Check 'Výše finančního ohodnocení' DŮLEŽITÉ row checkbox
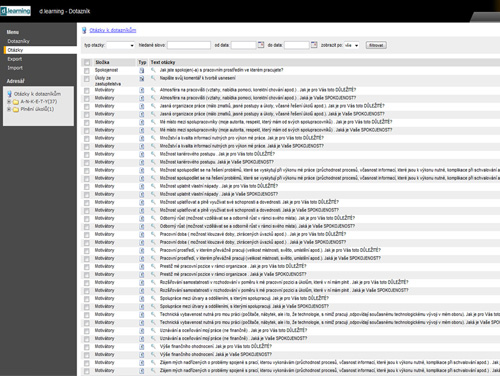 tap(87, 347)
